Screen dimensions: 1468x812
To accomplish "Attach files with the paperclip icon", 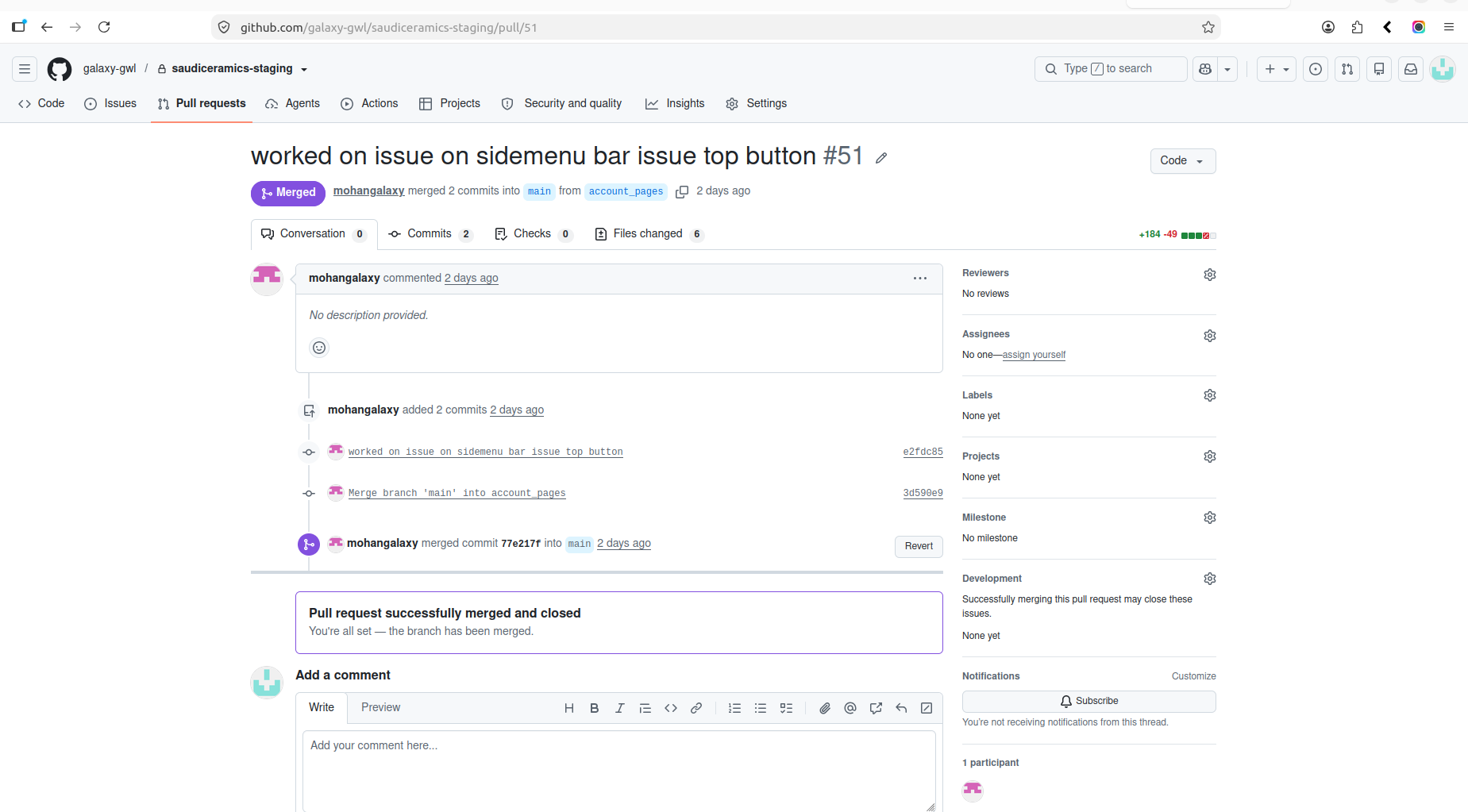I will (x=825, y=708).
